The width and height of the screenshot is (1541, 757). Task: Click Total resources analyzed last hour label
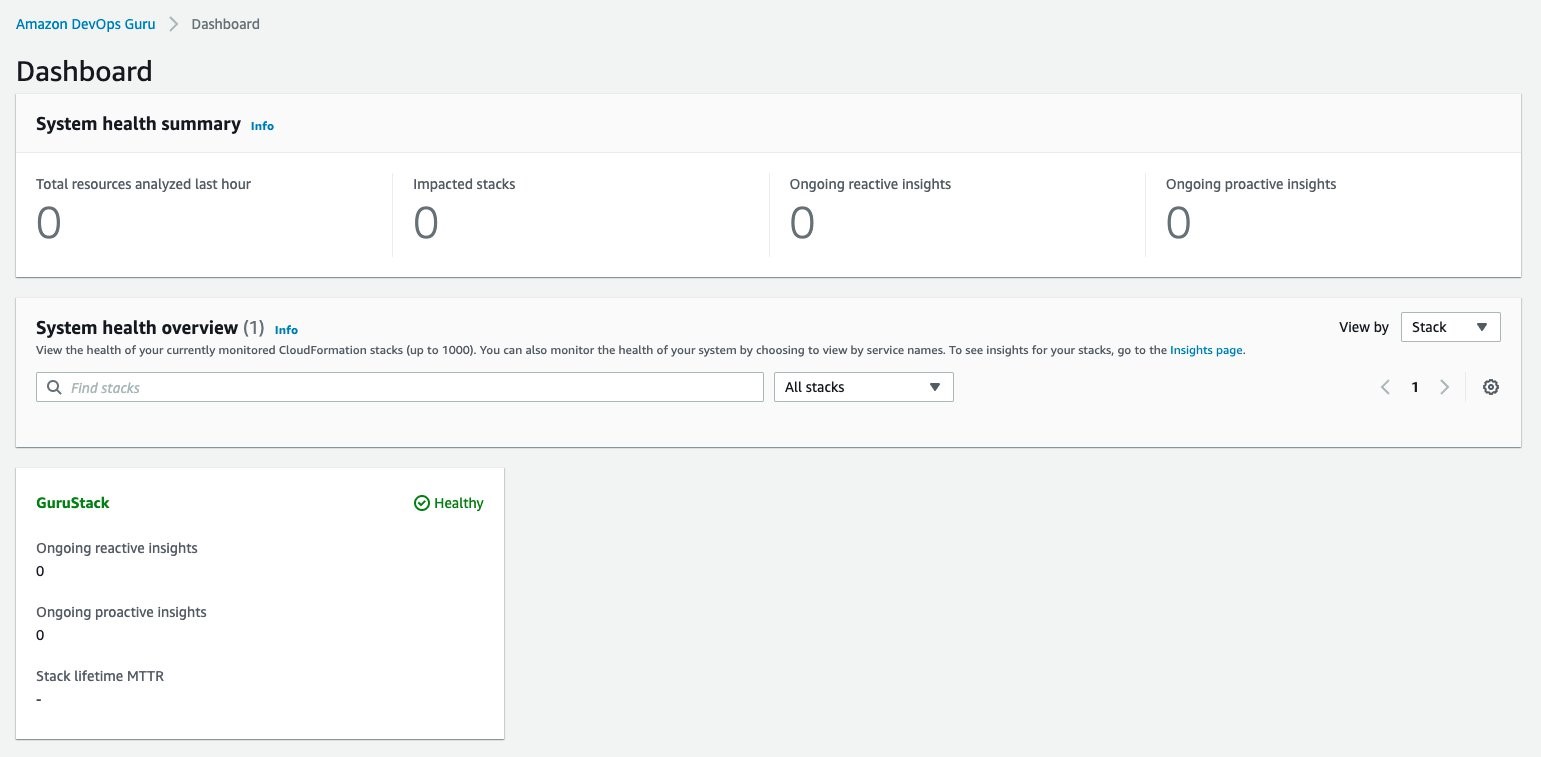coord(143,184)
